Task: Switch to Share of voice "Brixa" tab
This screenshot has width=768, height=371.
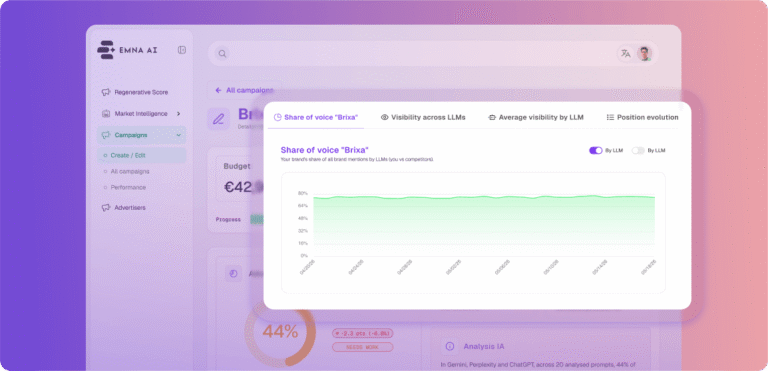Action: pyautogui.click(x=316, y=118)
